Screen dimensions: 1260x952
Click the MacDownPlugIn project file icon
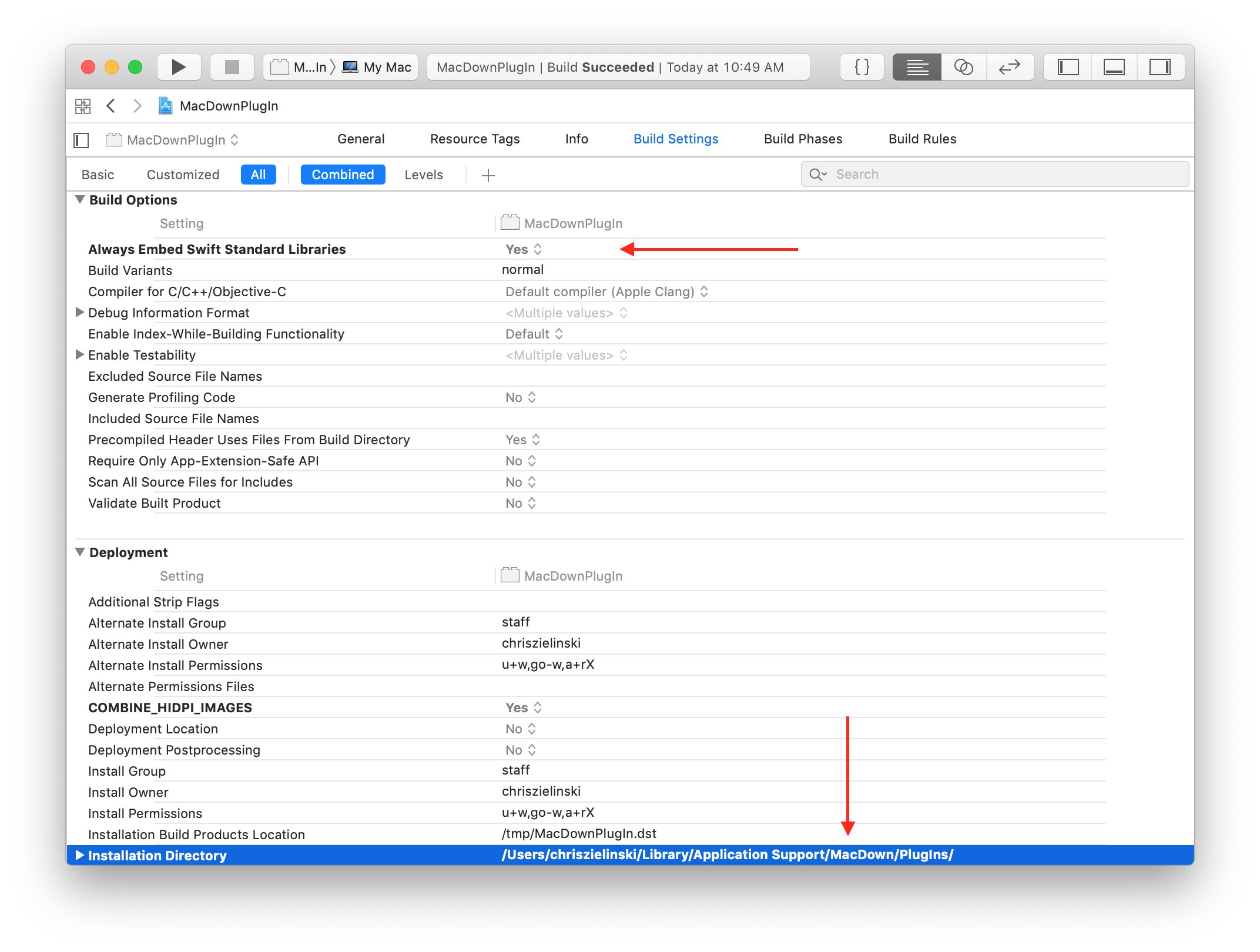click(166, 106)
